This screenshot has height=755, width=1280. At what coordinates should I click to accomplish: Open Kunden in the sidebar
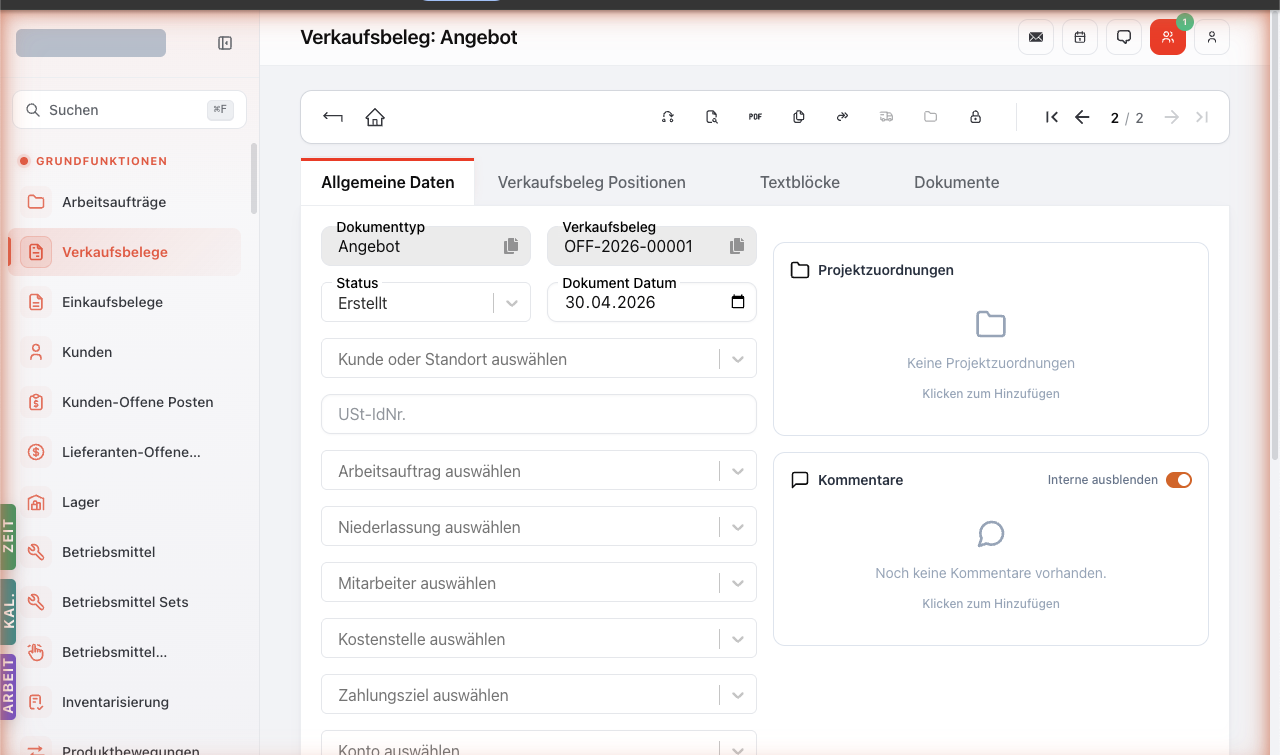coord(124,352)
